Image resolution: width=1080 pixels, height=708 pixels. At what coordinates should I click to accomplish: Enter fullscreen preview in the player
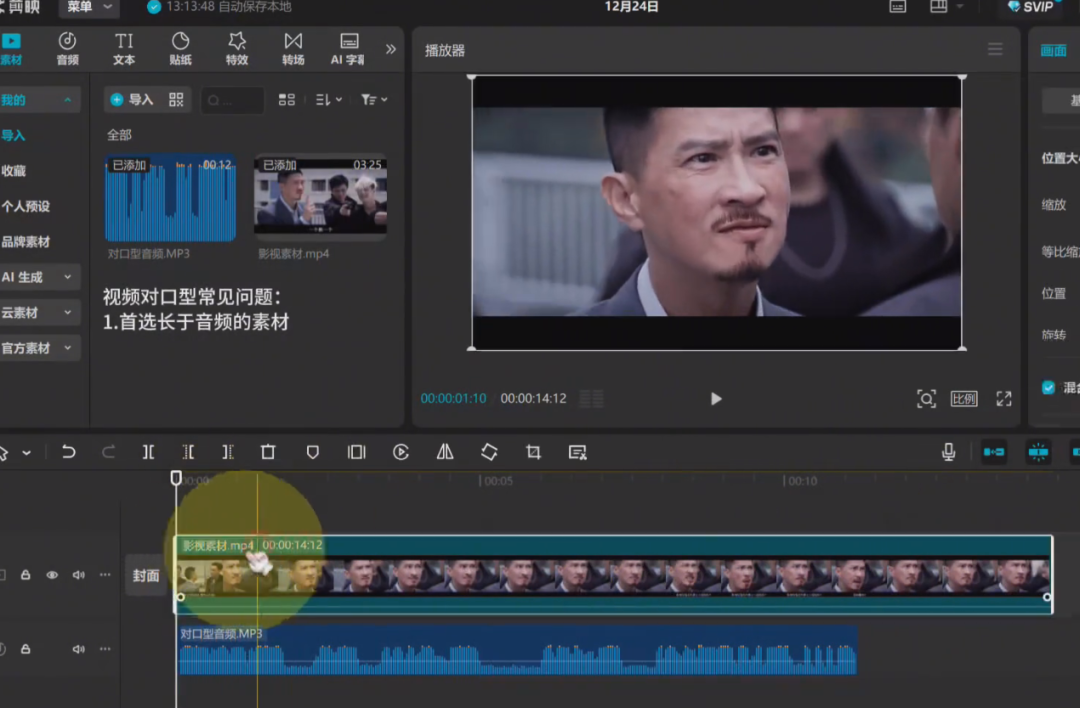[x=1004, y=399]
